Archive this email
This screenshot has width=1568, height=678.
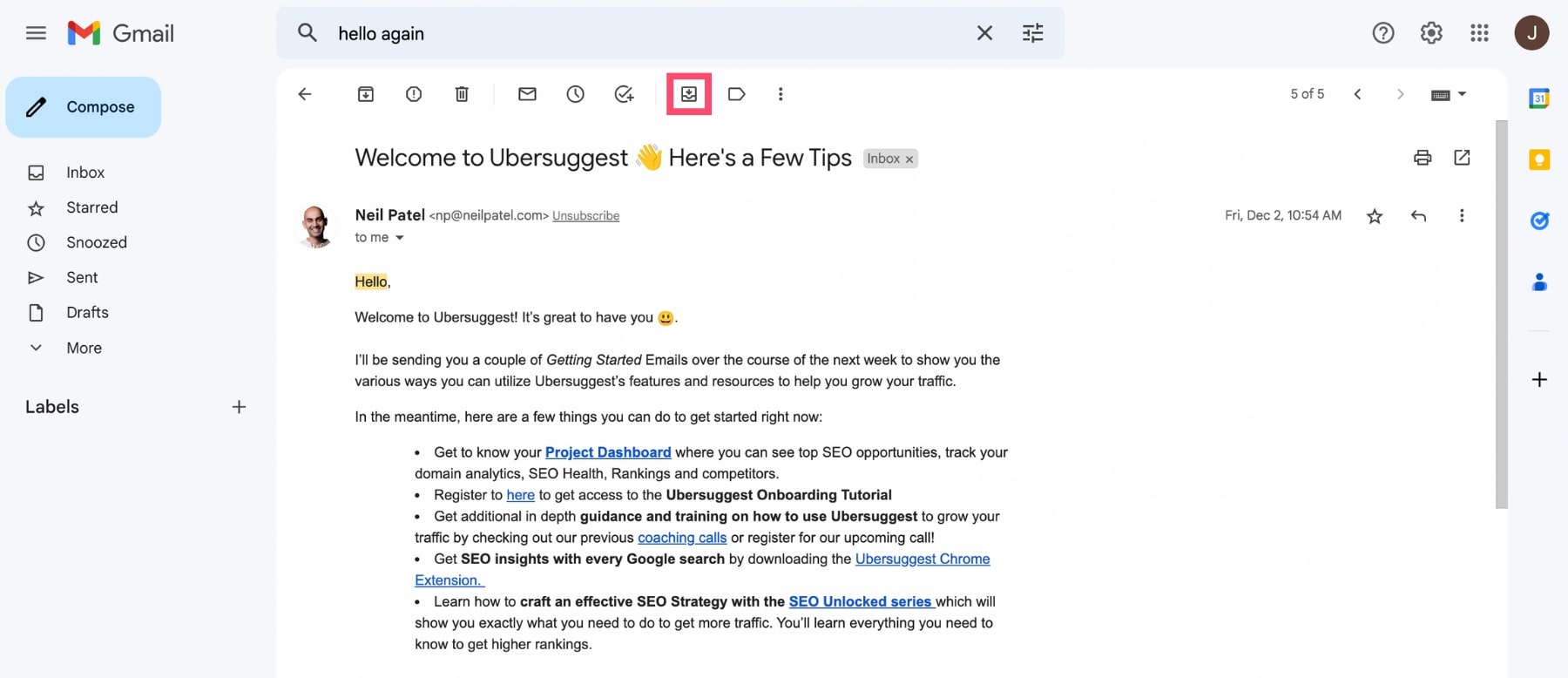click(x=366, y=94)
